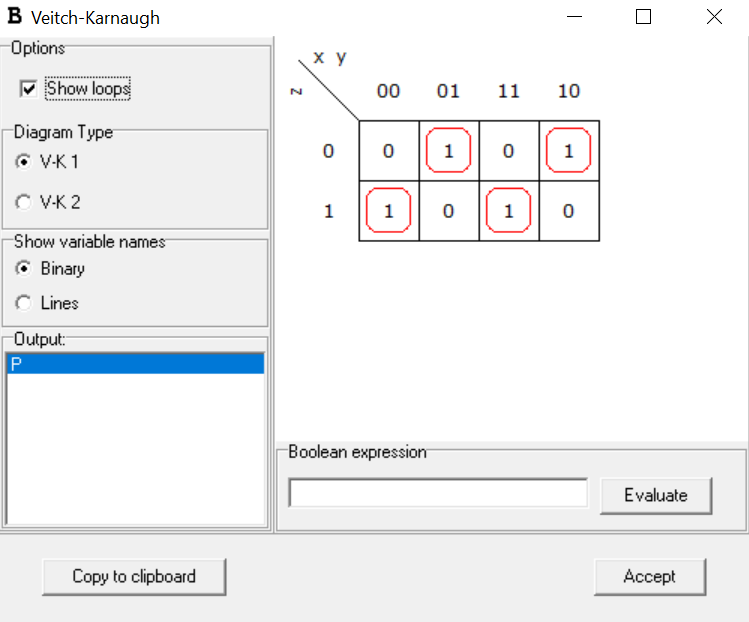This screenshot has width=749, height=622.
Task: Toggle the looped cell at xy=01, z=0
Action: click(449, 152)
